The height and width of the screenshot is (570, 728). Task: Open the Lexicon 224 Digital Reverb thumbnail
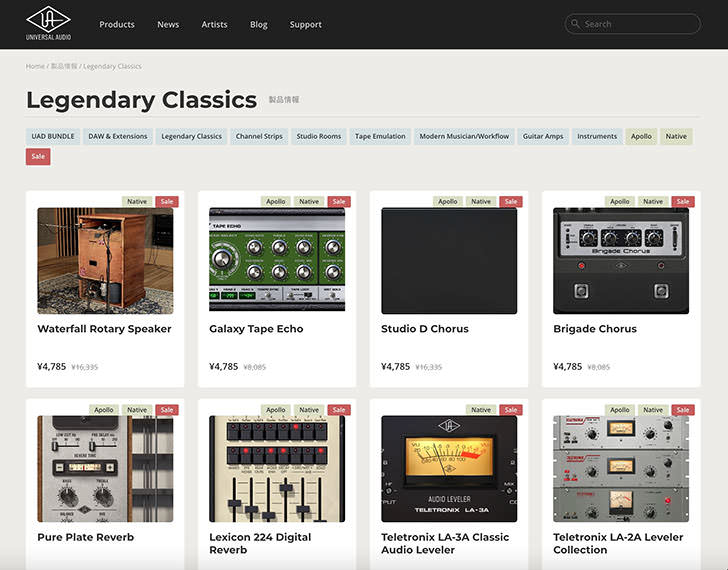coord(277,469)
